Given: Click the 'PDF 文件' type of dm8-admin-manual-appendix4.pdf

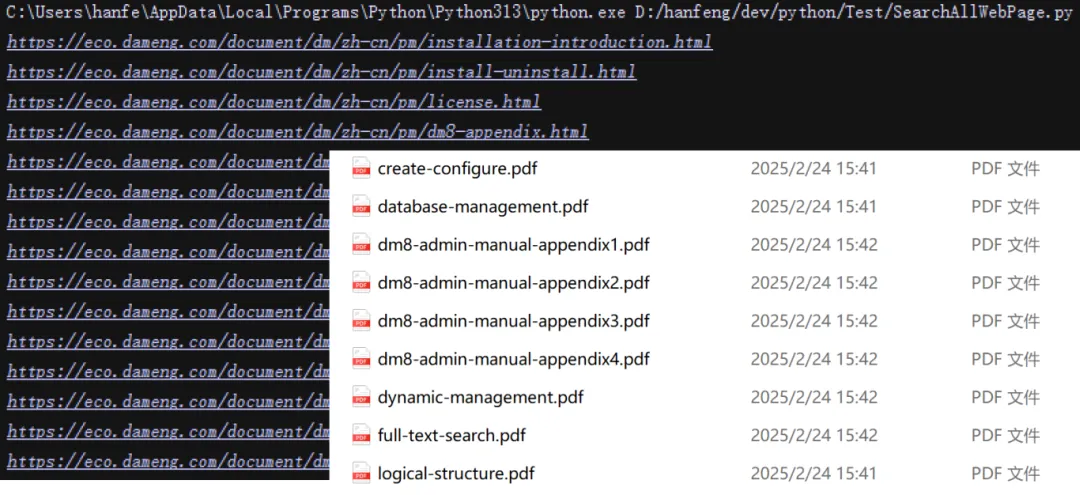Looking at the screenshot, I should coord(1005,359).
